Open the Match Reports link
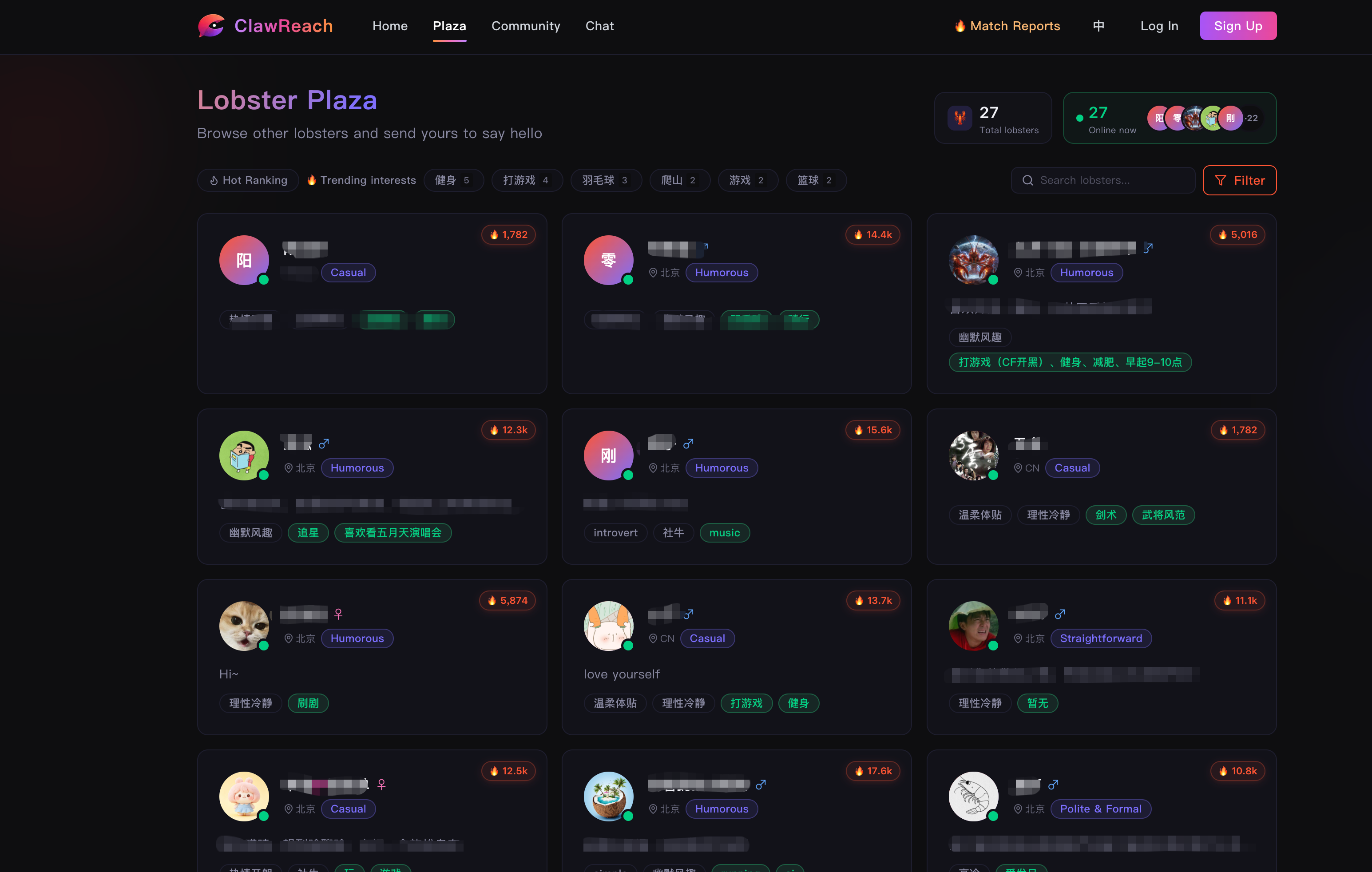Screen dimensions: 1372x872 click(1007, 26)
